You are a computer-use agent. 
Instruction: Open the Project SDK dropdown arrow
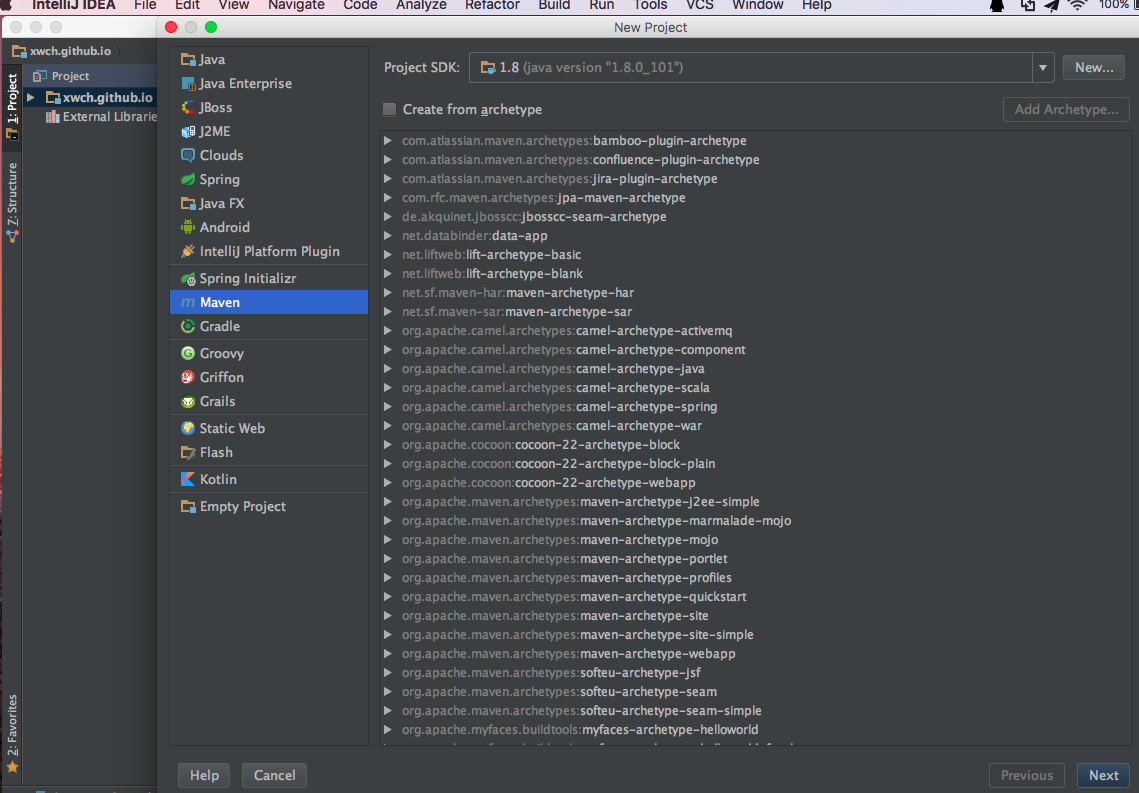[1042, 68]
